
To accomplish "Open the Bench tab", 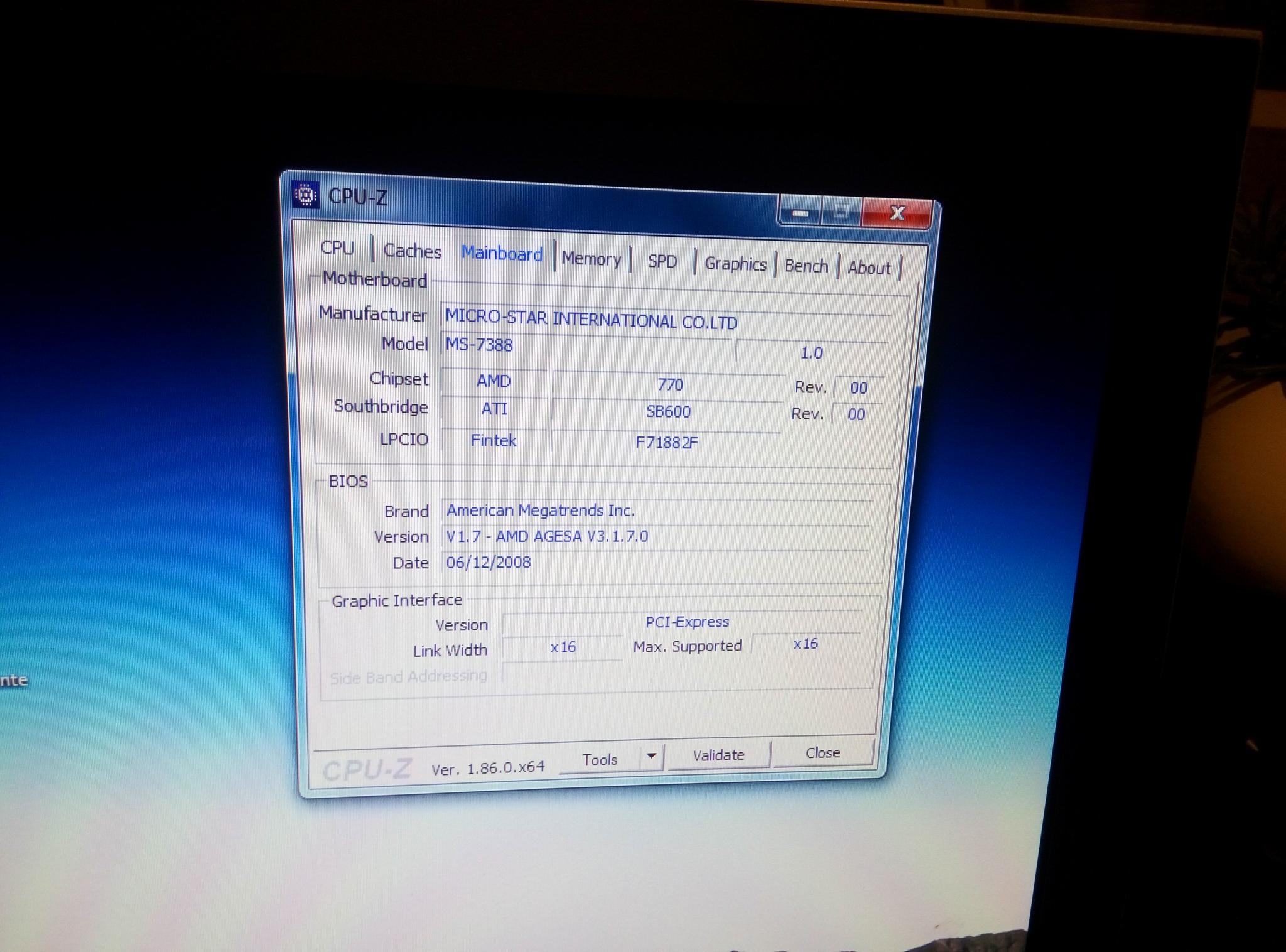I will click(806, 266).
